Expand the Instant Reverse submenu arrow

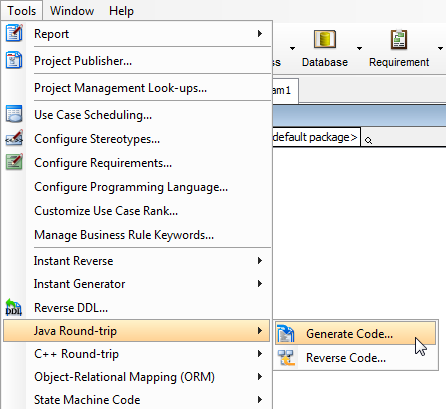coord(260,260)
